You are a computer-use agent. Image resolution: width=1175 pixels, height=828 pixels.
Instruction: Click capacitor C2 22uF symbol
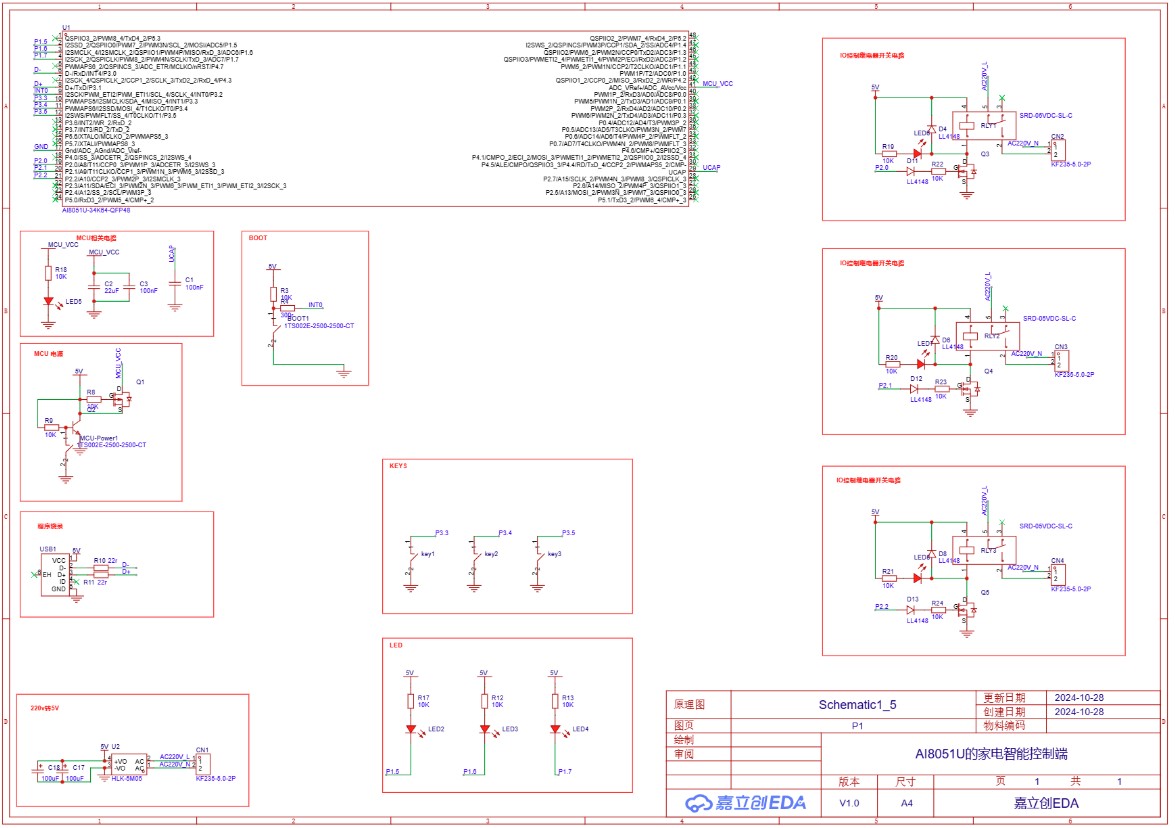click(94, 287)
